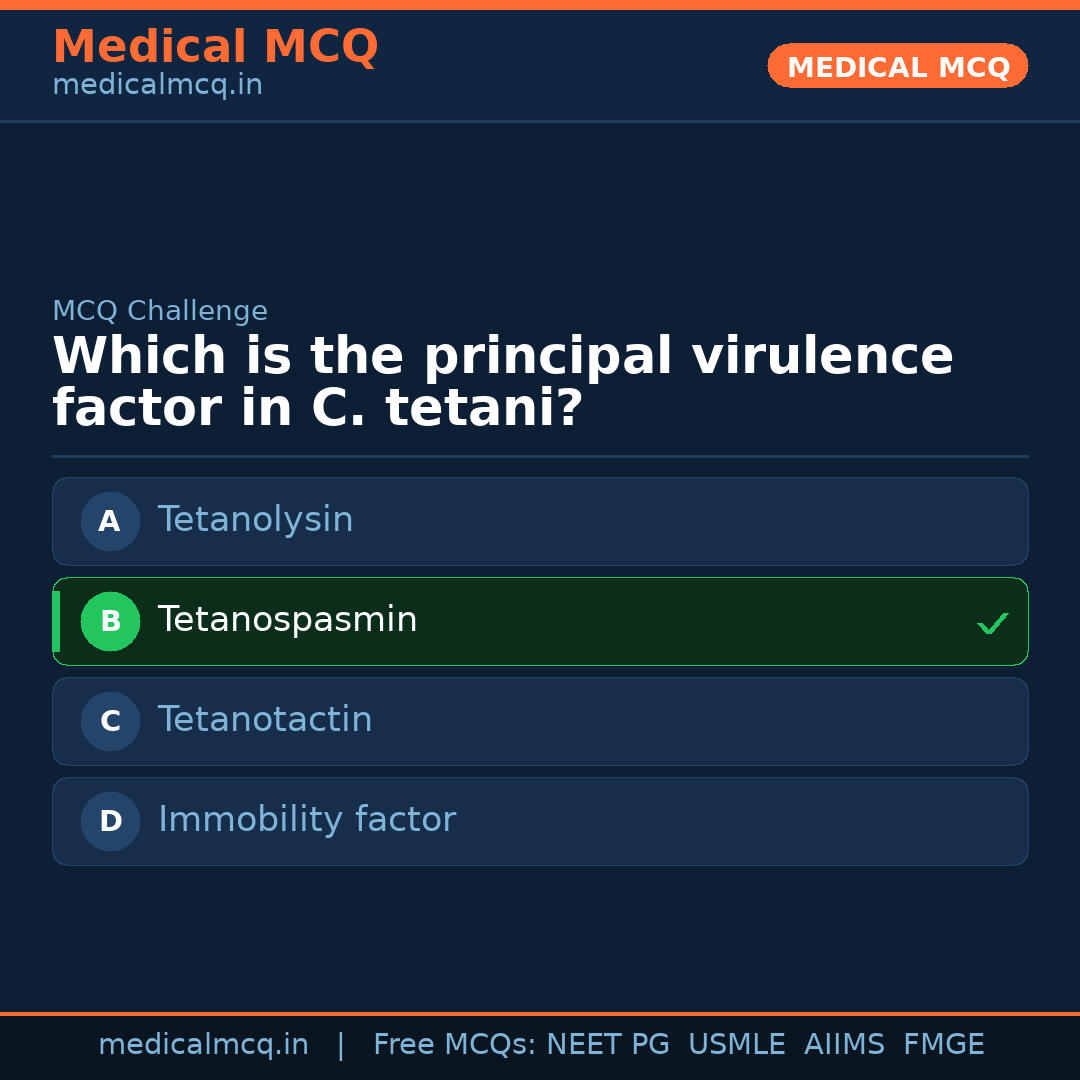
Task: Click the orange MEDICAL MCQ badge
Action: (897, 66)
